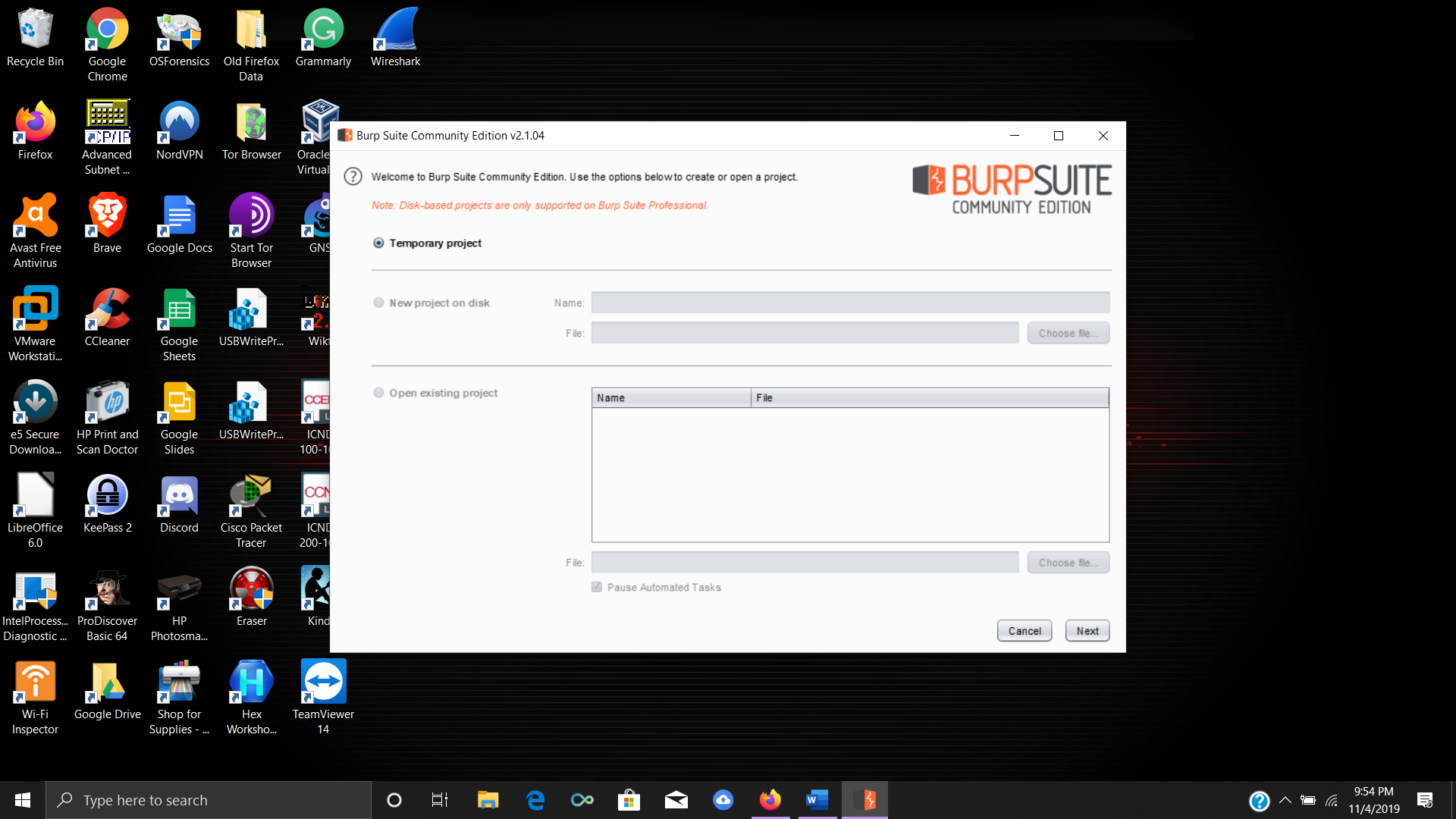Click the File column header in project table
Screen dimensions: 1456x819
930,398
